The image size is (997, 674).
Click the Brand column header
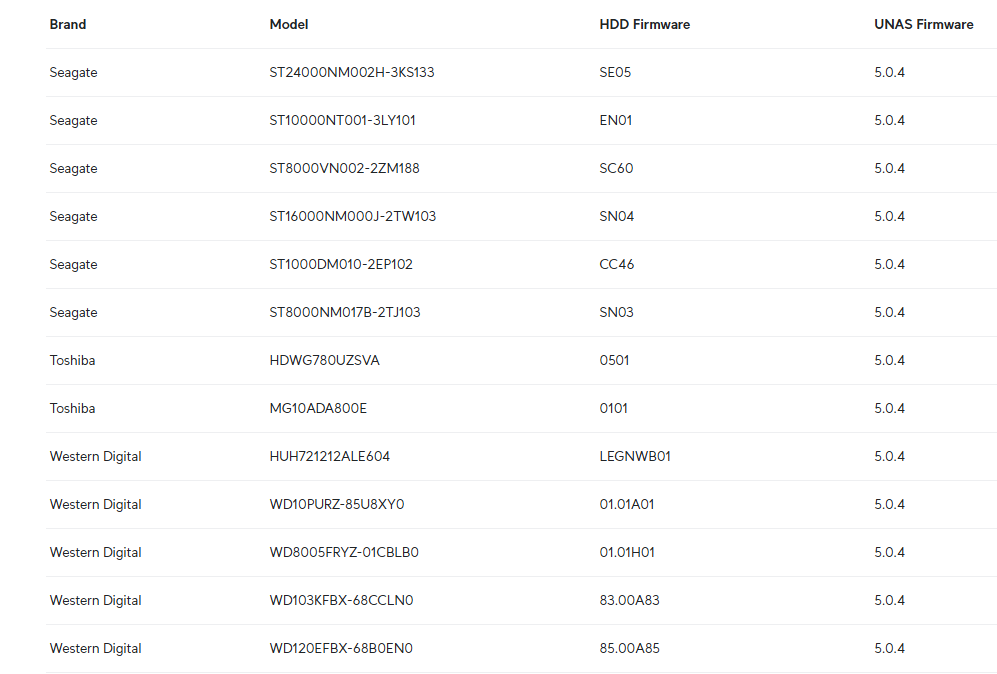click(68, 24)
